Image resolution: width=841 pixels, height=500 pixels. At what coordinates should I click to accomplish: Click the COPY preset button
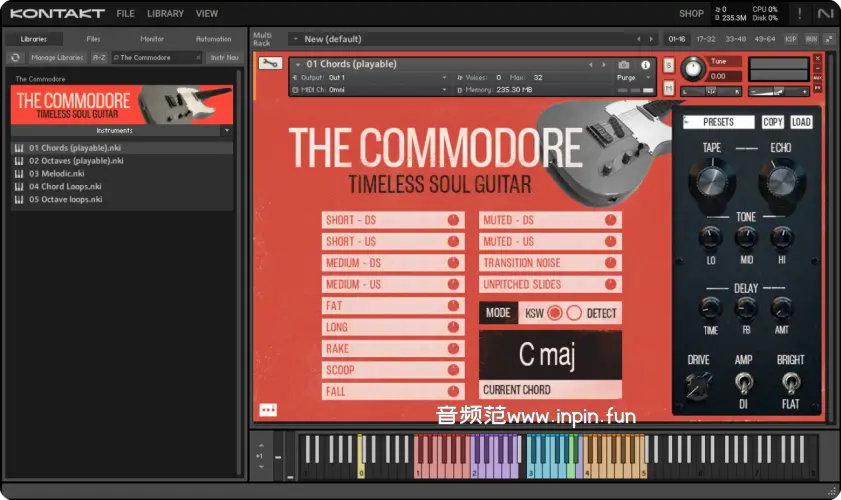coord(773,122)
